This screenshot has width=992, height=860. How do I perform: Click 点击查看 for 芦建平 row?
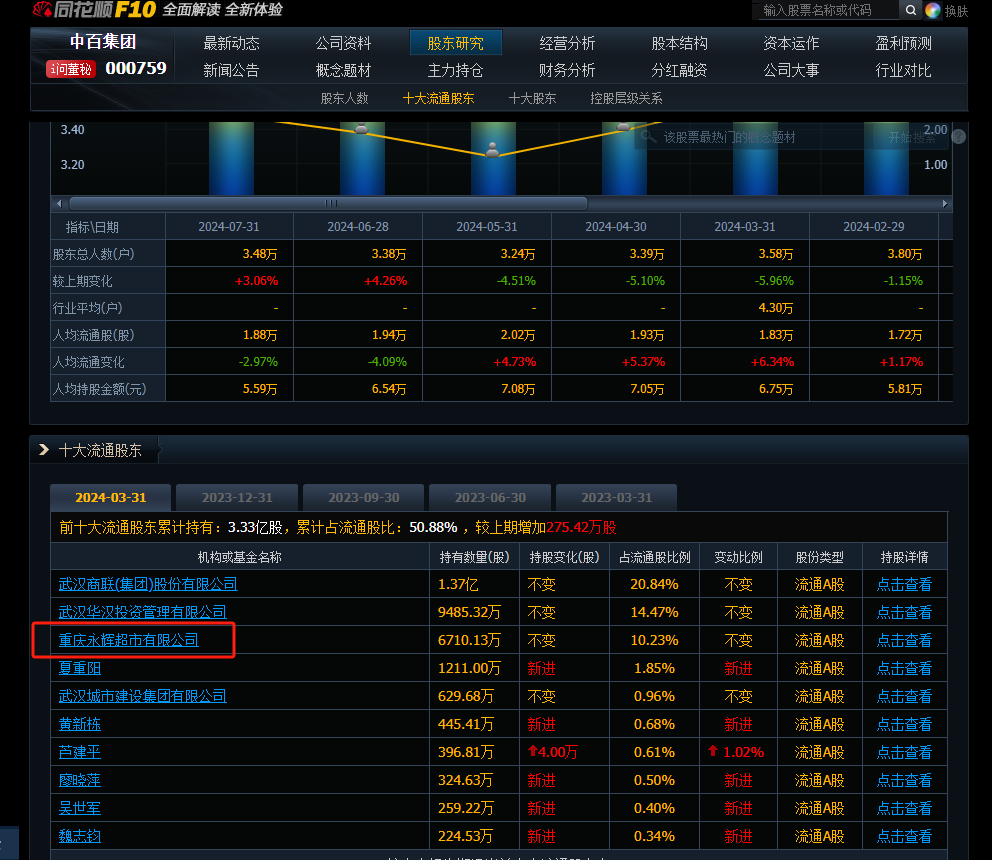click(904, 752)
